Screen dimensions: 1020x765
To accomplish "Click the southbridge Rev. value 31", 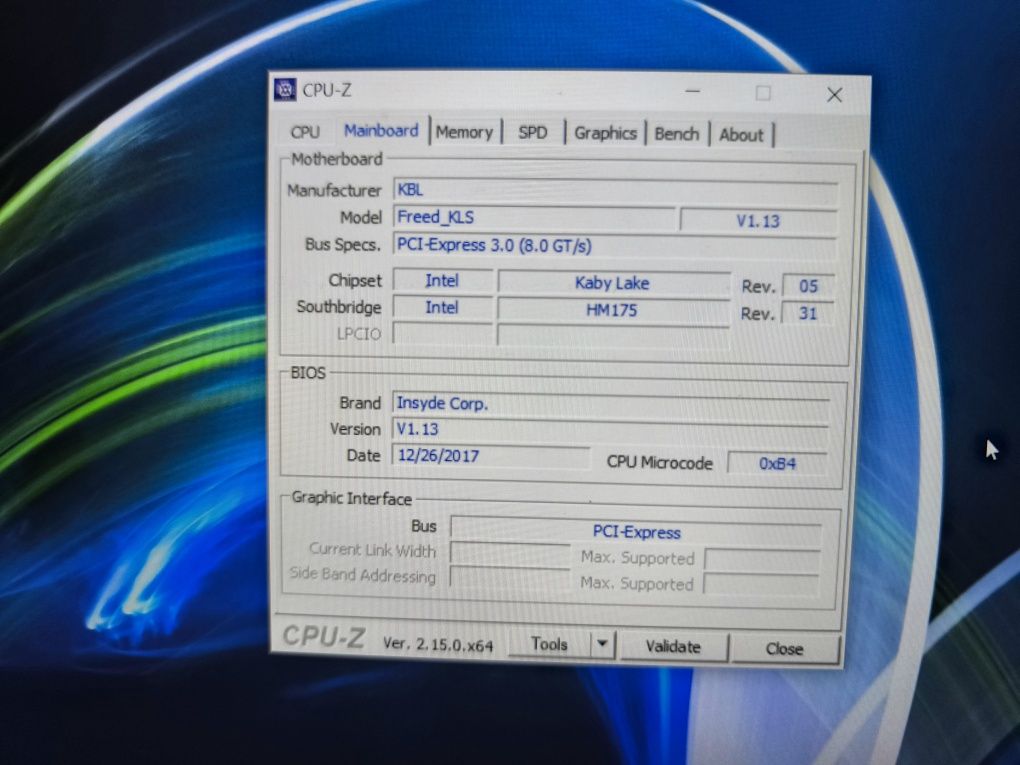I will [x=807, y=314].
